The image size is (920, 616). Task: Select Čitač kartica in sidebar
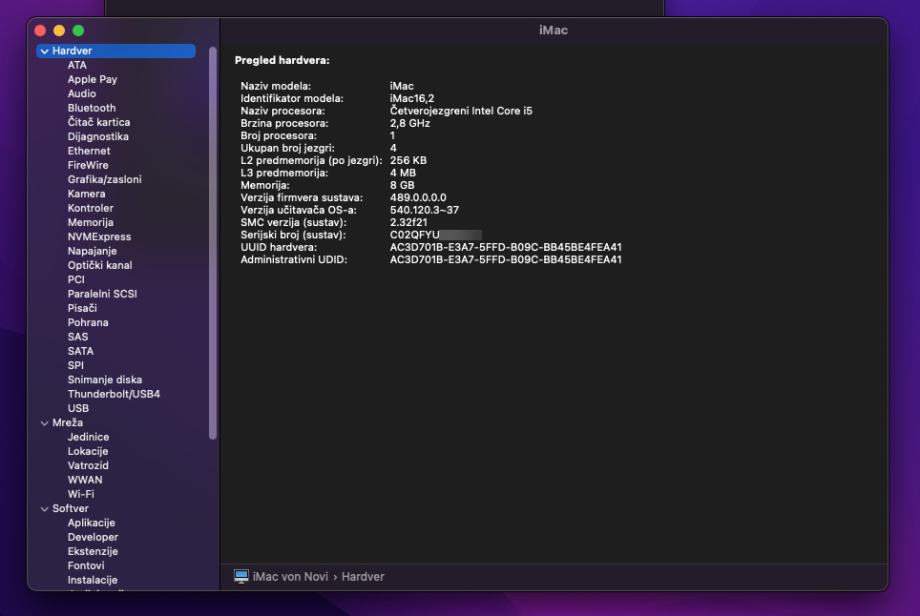[x=99, y=122]
